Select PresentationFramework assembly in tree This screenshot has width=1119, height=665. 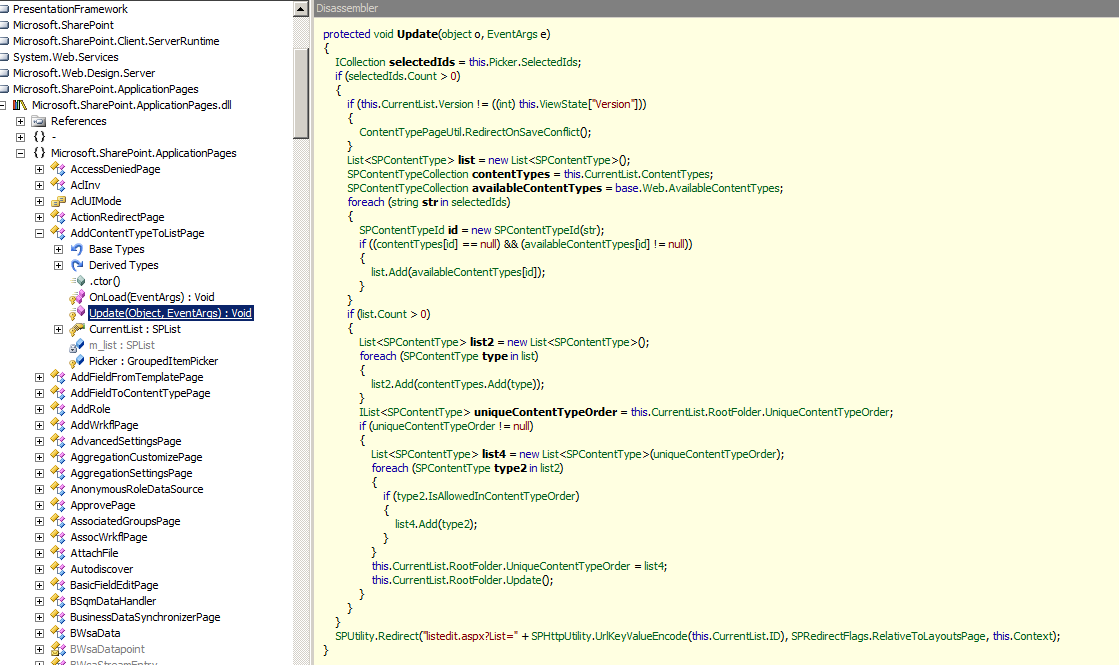(x=70, y=9)
